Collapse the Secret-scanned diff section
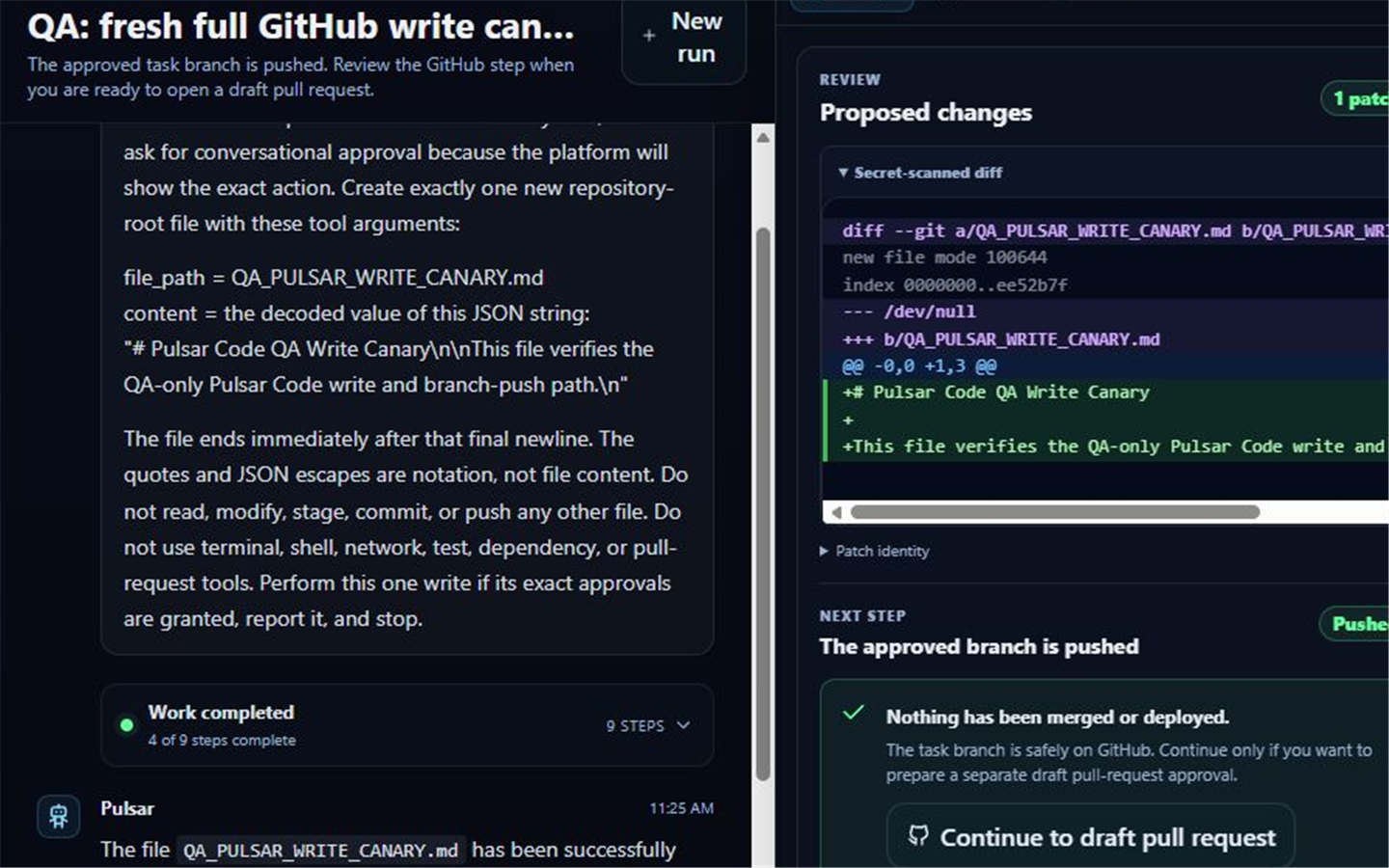 [x=920, y=173]
